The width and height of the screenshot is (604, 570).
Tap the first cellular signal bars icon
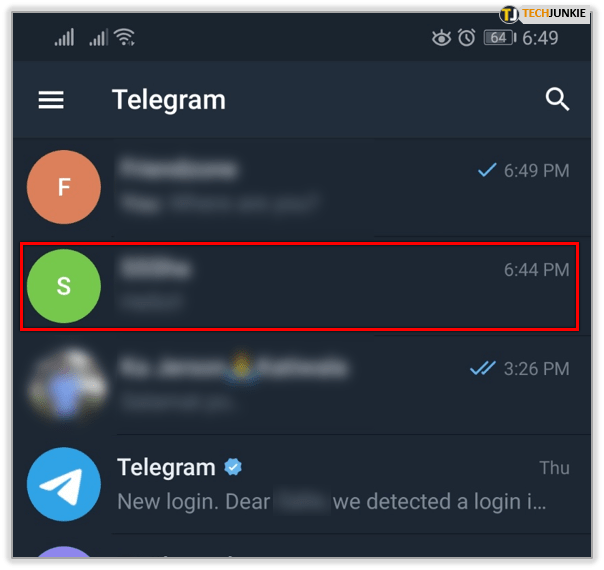64,37
